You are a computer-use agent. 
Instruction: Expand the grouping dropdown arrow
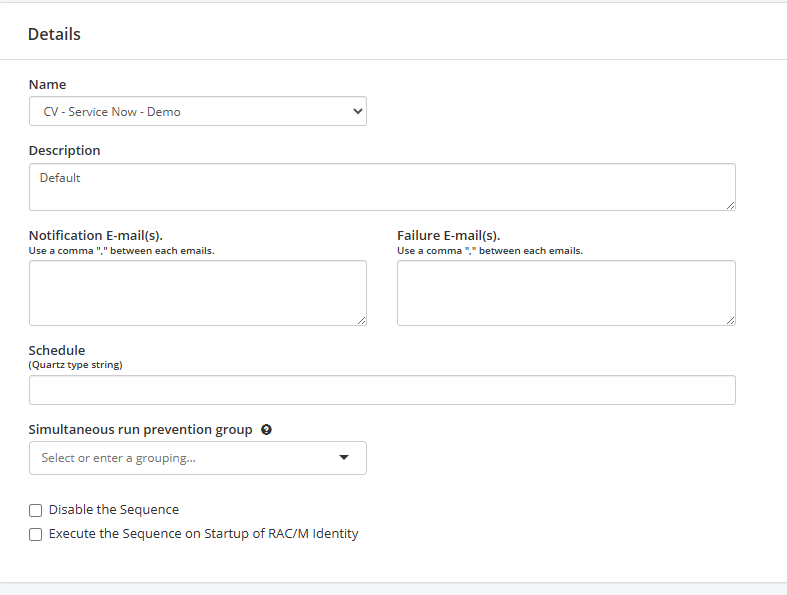point(344,458)
